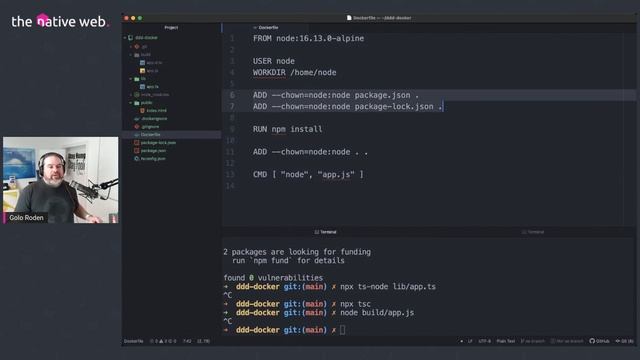Change LF line ending in status bar
The height and width of the screenshot is (360, 640).
point(470,341)
